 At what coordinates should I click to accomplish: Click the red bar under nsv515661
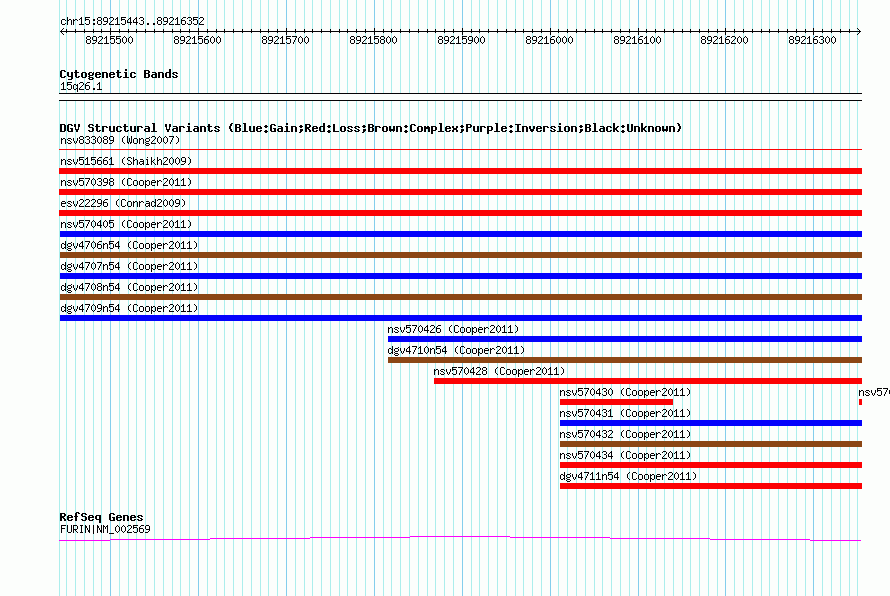(x=460, y=171)
